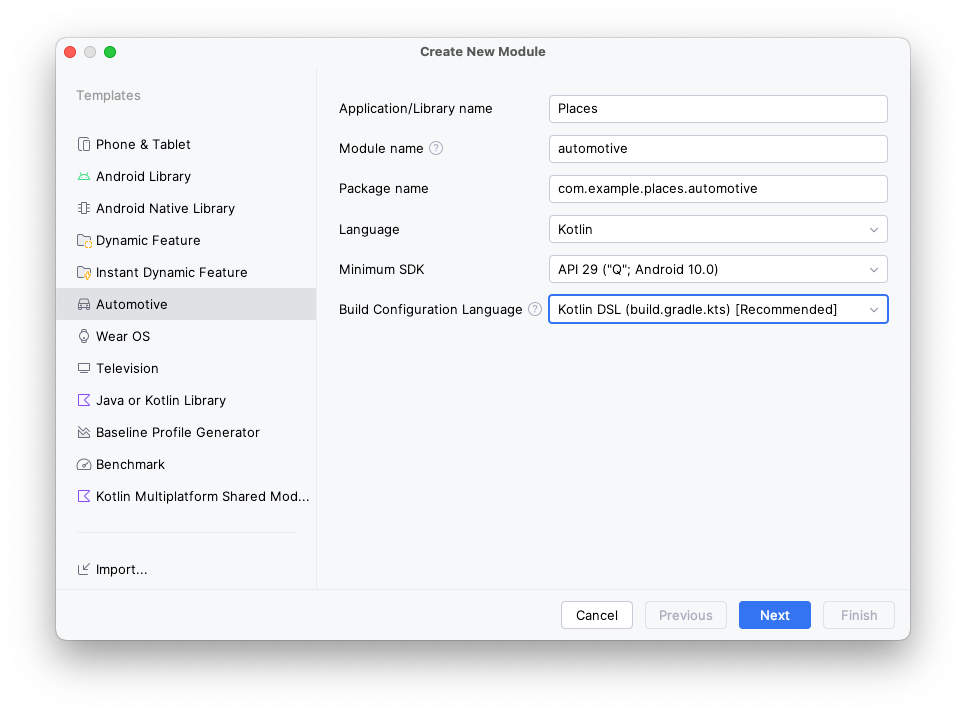Viewport: 966px width, 714px height.
Task: Click the Television template icon
Action: (x=83, y=368)
